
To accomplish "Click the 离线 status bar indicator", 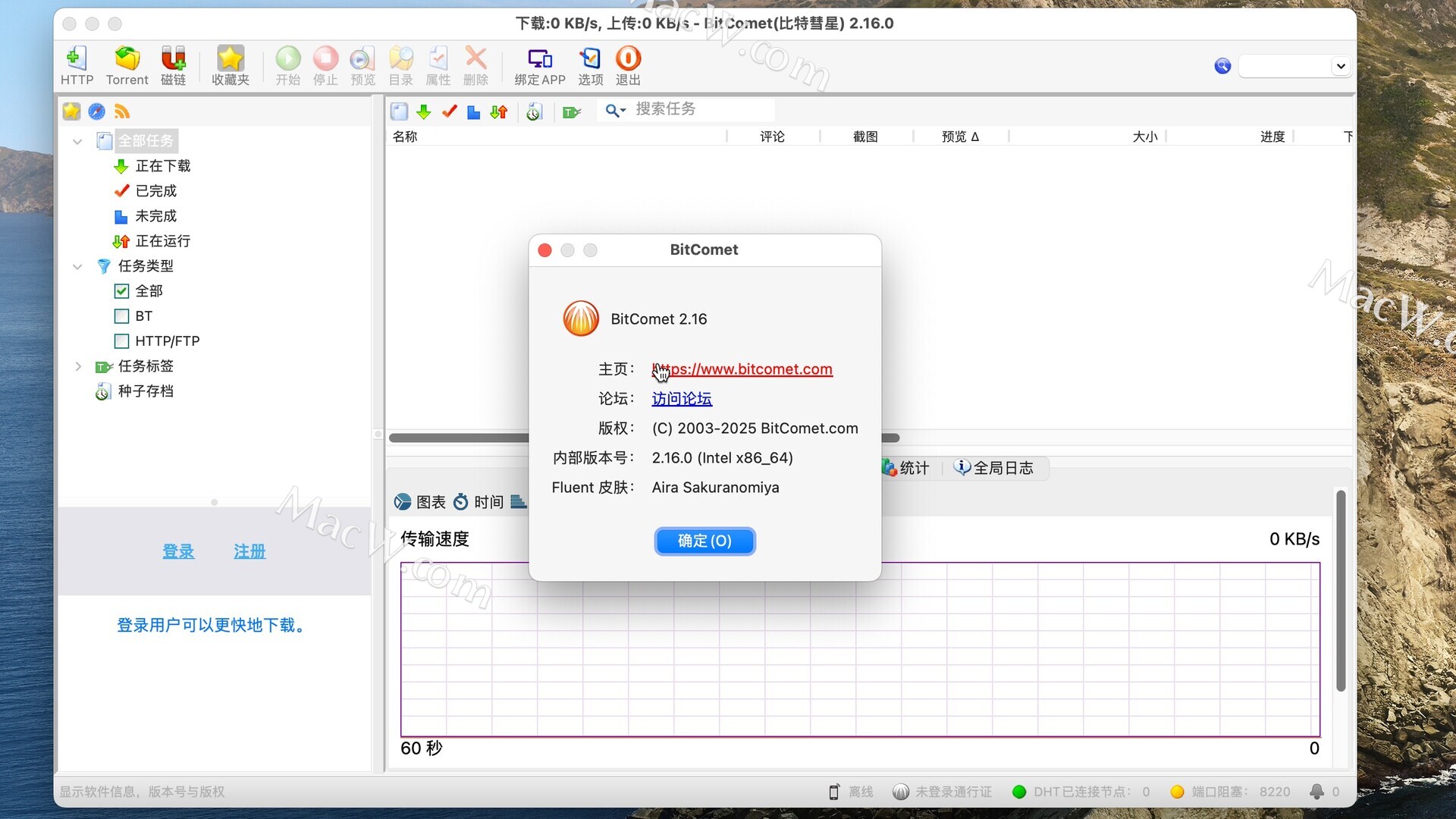I will (851, 792).
